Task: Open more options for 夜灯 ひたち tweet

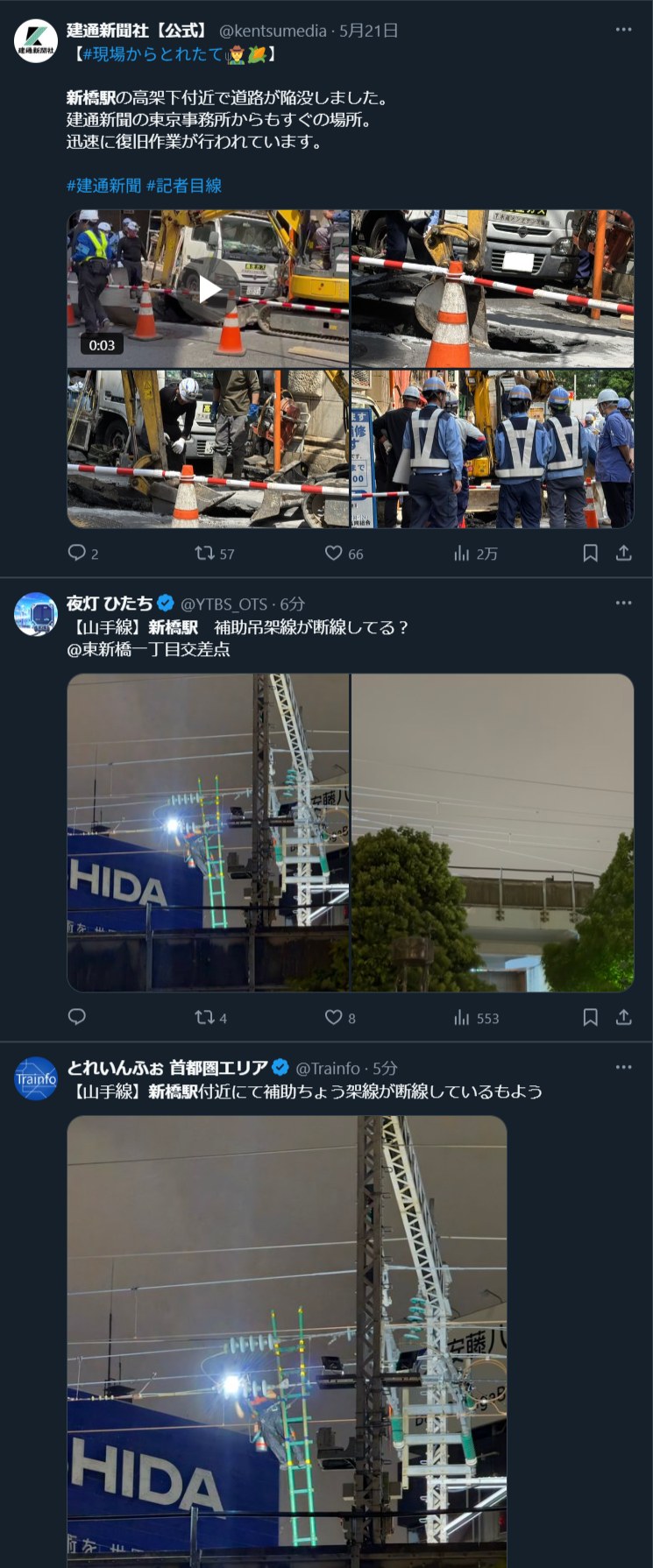Action: coord(623,603)
